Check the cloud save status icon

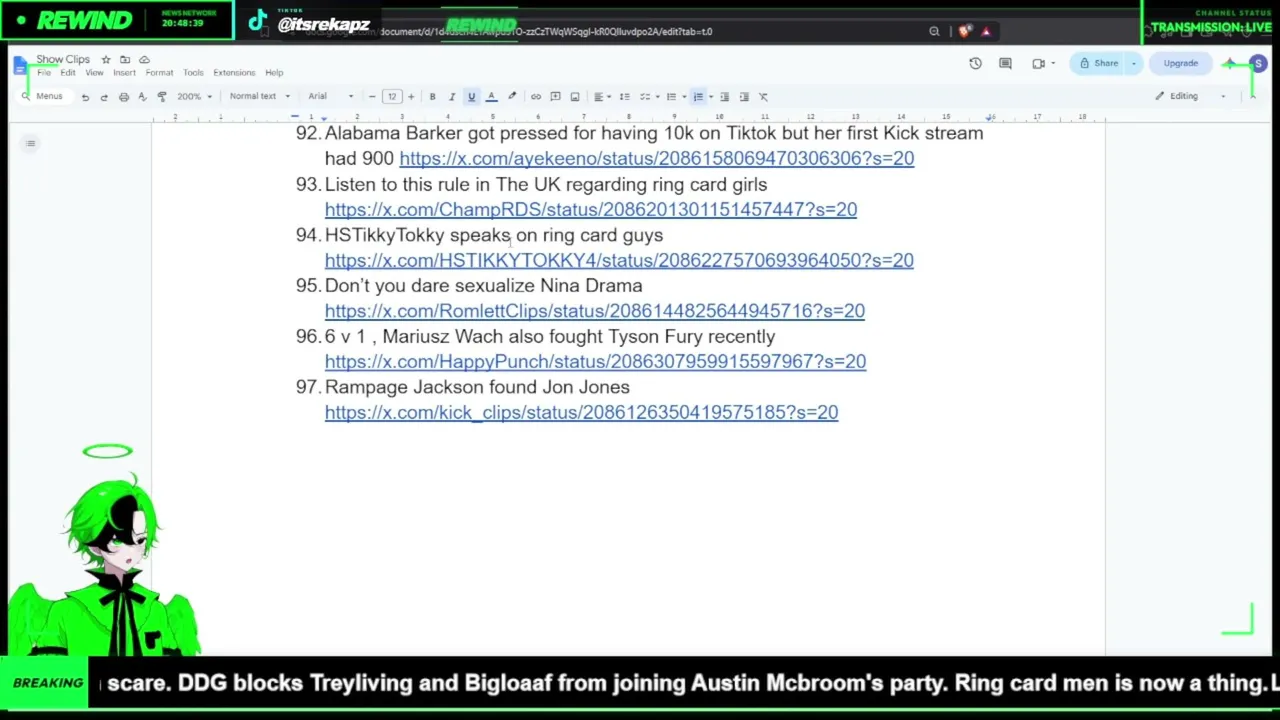point(144,60)
